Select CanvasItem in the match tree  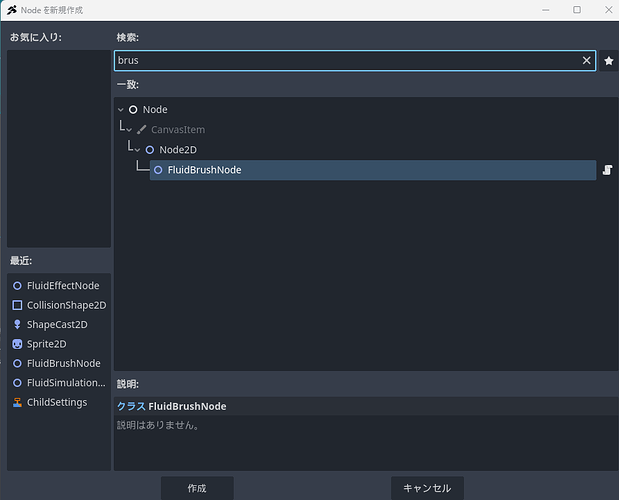(x=178, y=129)
